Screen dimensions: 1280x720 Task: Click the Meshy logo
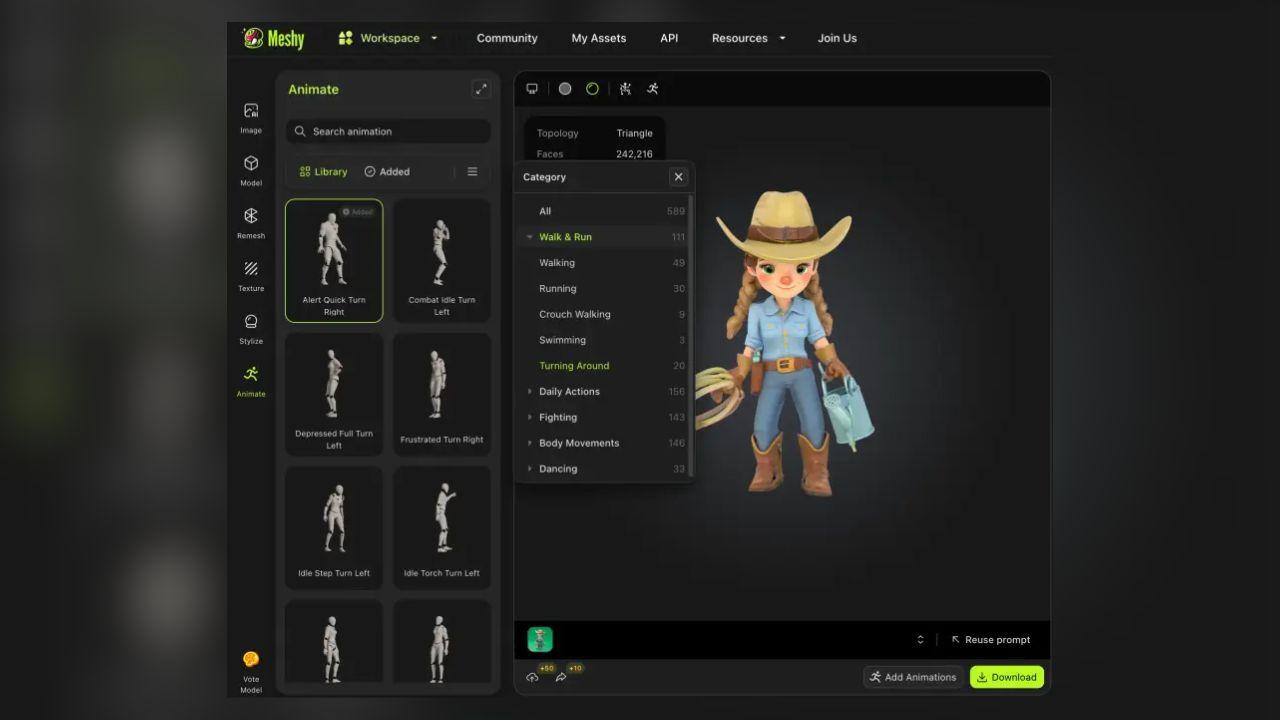click(273, 38)
